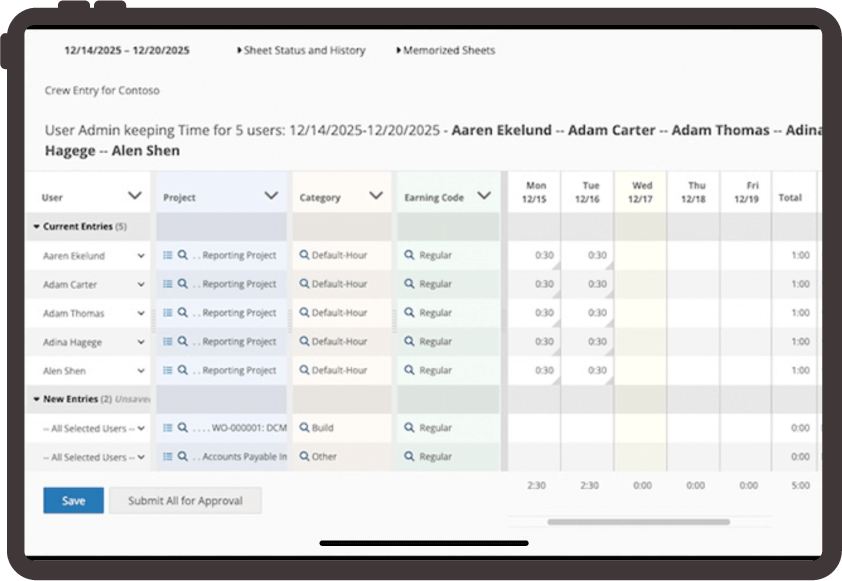Viewport: 842px width, 581px height.
Task: Open the User column dropdown
Action: click(135, 196)
